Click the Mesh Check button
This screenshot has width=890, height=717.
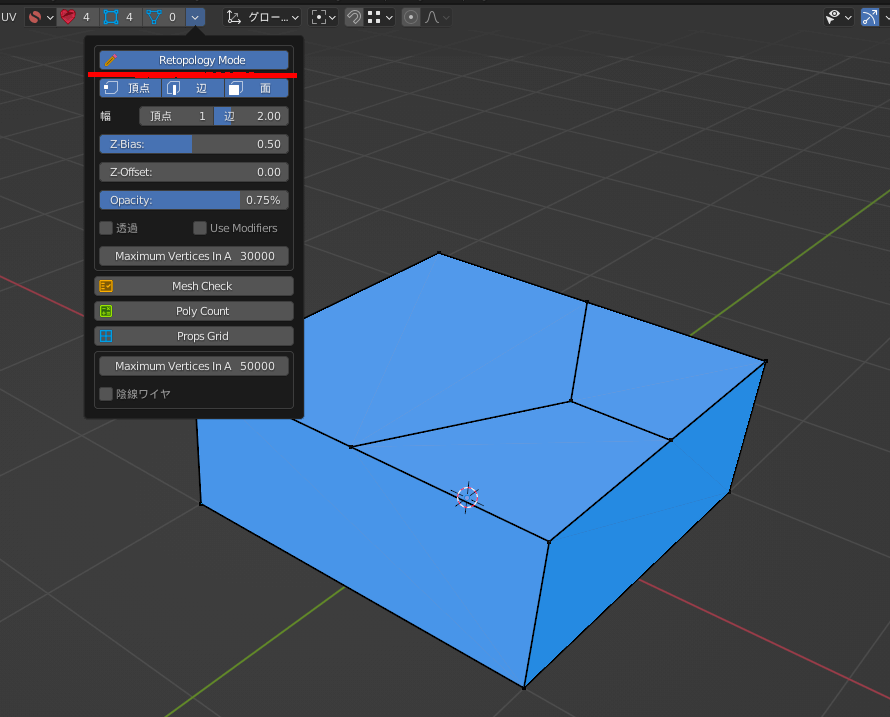(x=194, y=286)
